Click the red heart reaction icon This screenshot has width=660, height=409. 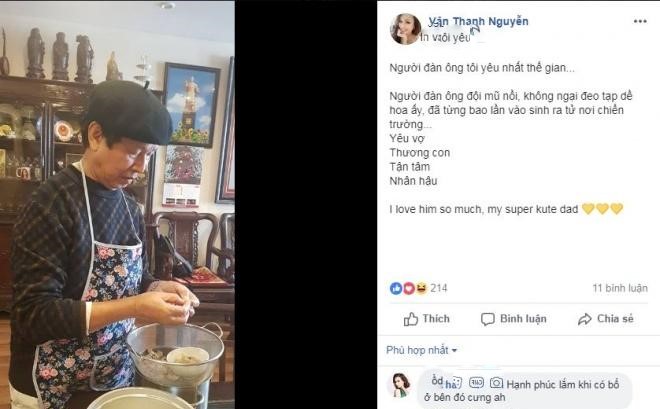tap(409, 288)
